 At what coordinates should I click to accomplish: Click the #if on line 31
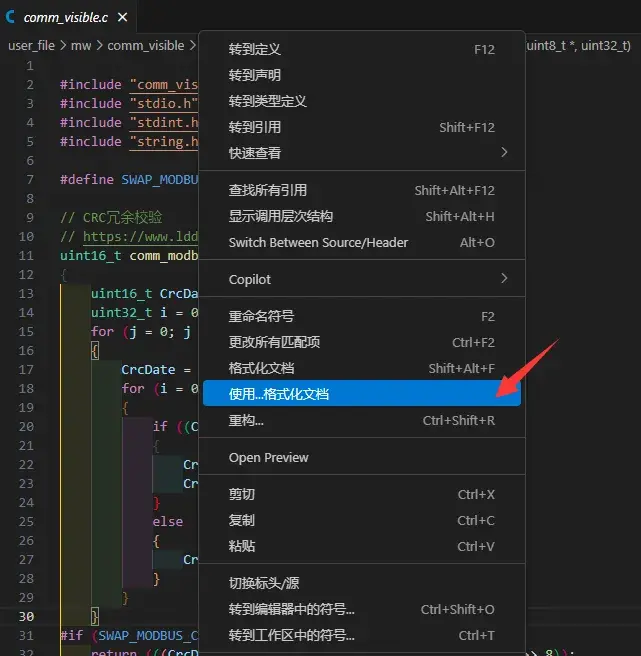coord(72,636)
